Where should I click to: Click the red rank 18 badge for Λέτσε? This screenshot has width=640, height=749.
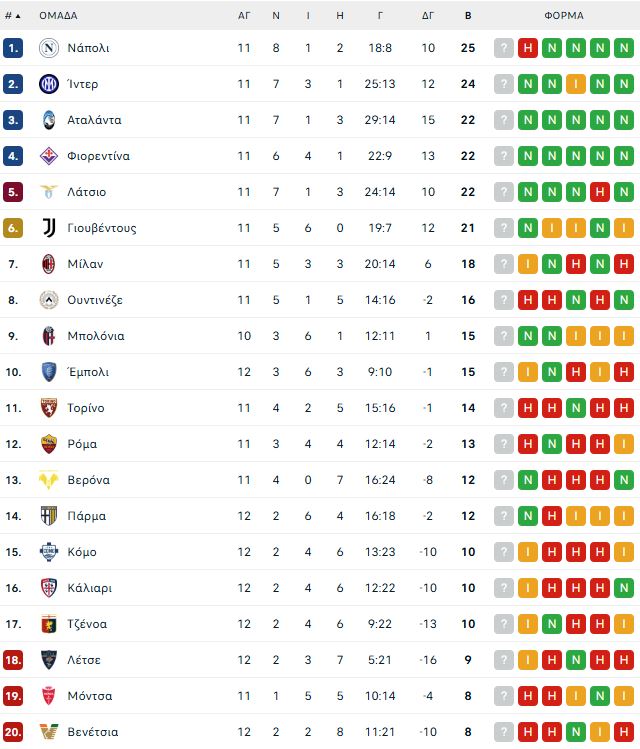[13, 660]
